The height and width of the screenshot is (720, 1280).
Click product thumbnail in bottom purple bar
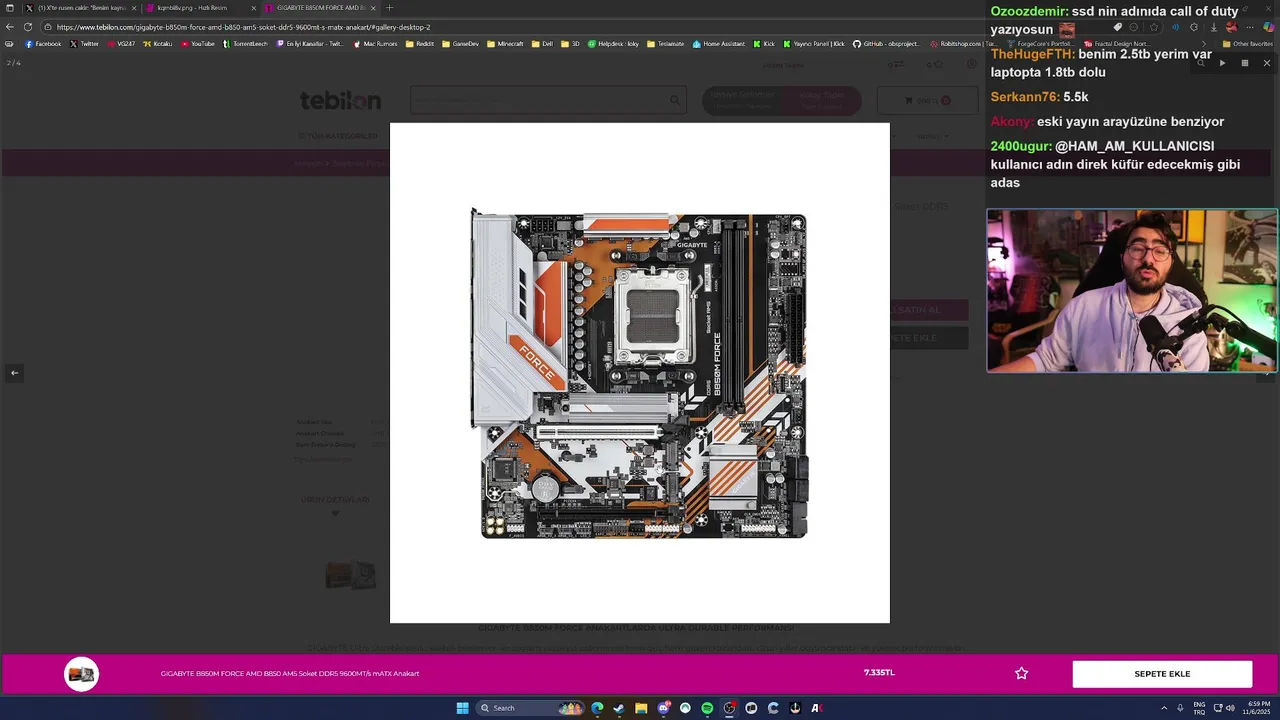tap(82, 674)
